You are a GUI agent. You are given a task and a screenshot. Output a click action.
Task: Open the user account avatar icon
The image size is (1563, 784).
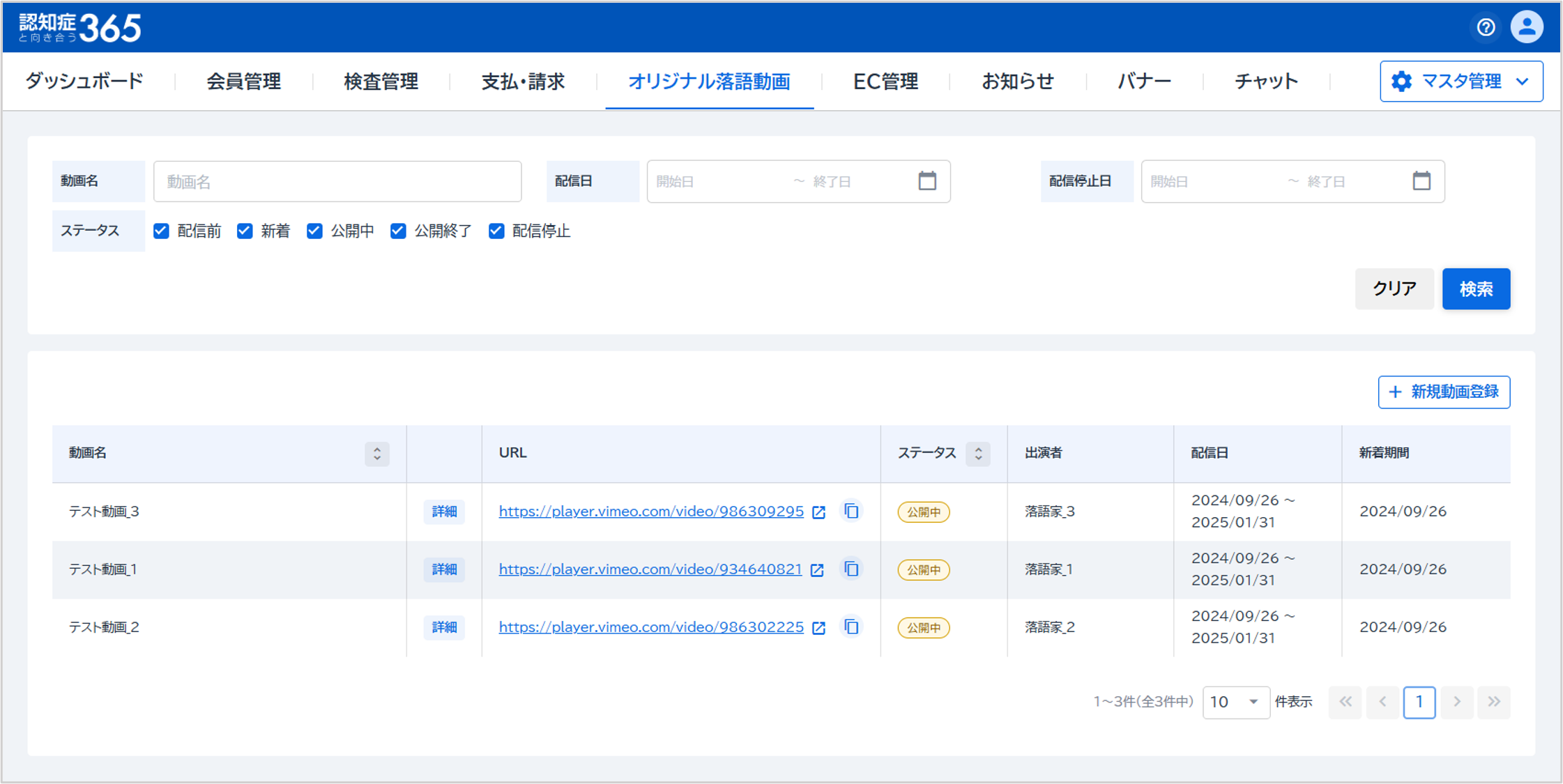(1526, 27)
